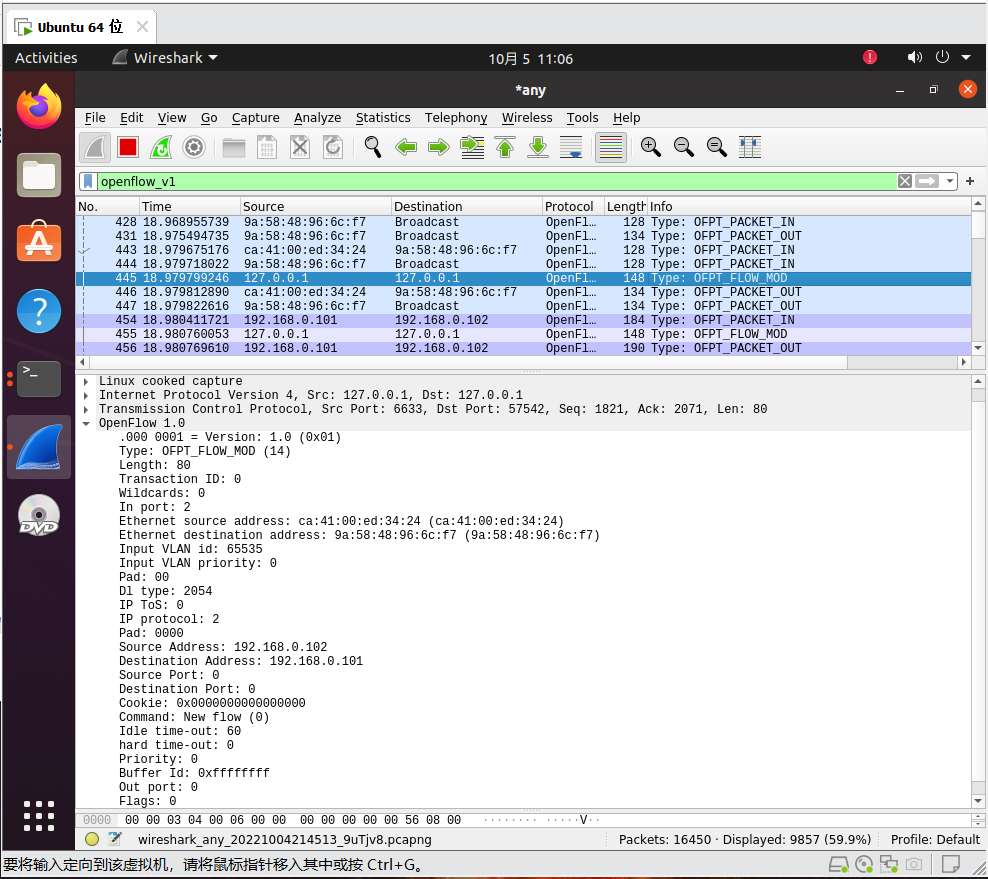The width and height of the screenshot is (988, 879).
Task: Toggle auto scroll during live capture
Action: tap(571, 147)
